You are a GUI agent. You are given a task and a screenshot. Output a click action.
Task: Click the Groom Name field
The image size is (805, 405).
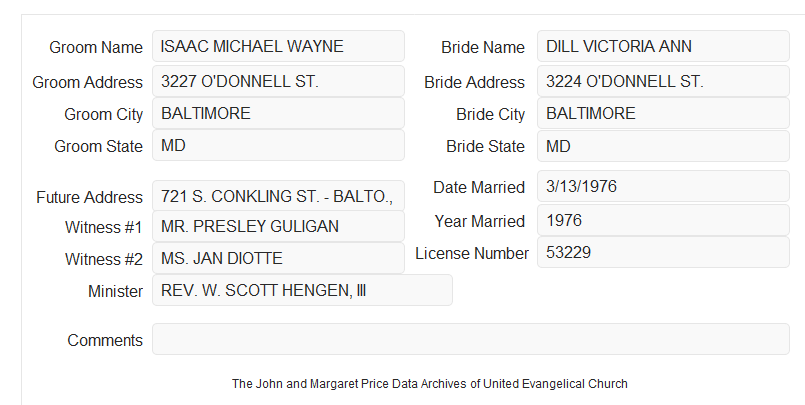click(278, 46)
